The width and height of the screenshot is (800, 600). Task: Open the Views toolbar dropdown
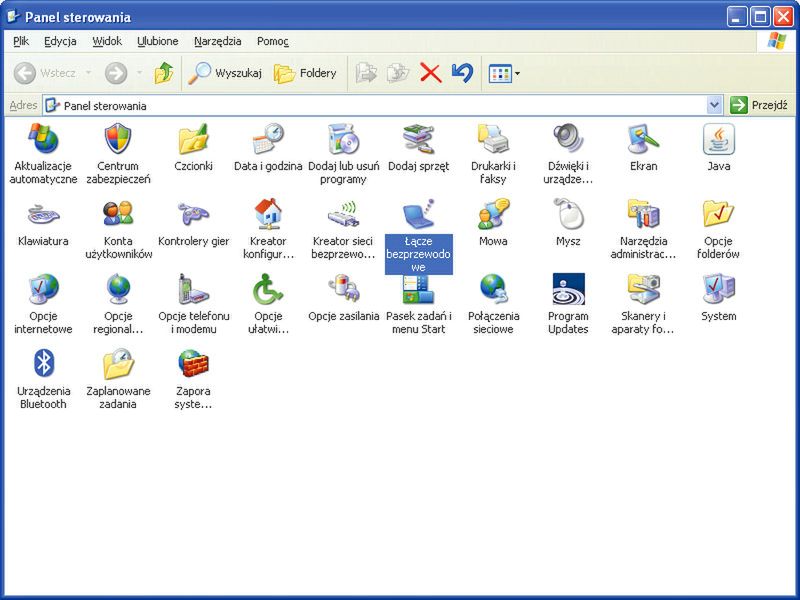[504, 73]
